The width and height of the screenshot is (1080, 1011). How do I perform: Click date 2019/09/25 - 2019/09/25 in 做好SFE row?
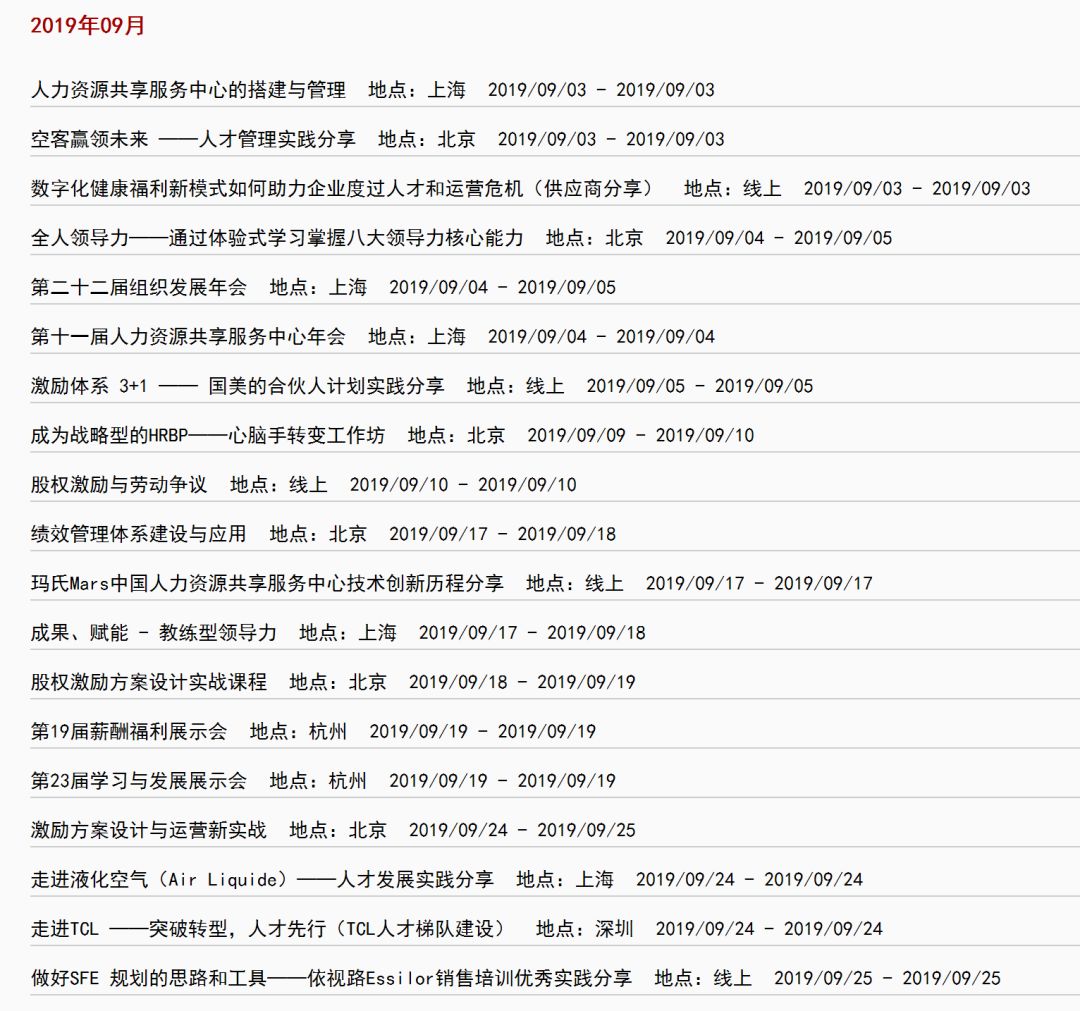[x=887, y=979]
